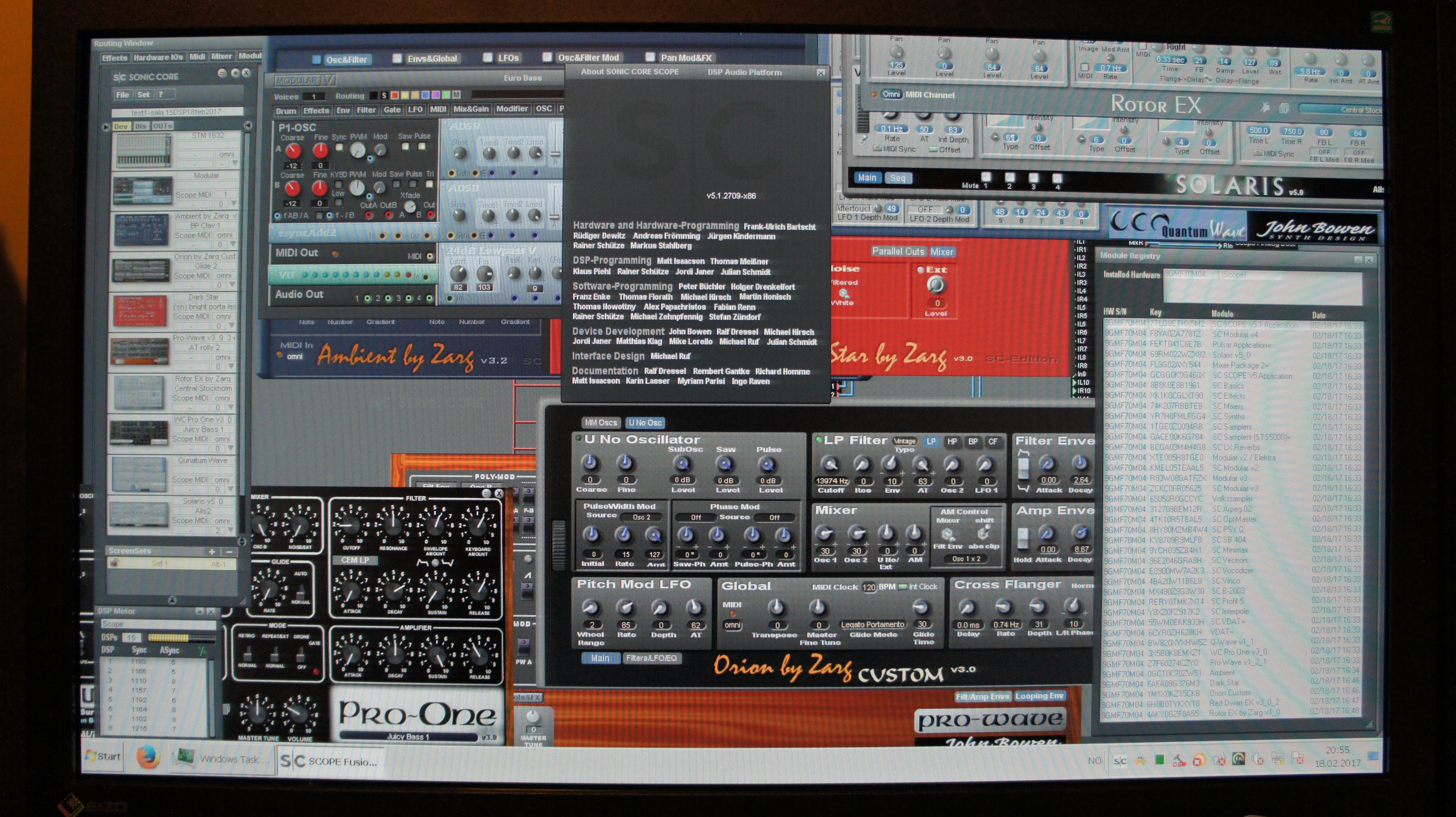Image resolution: width=1456 pixels, height=817 pixels.
Task: Click the S routing button in Modular
Action: [x=384, y=95]
